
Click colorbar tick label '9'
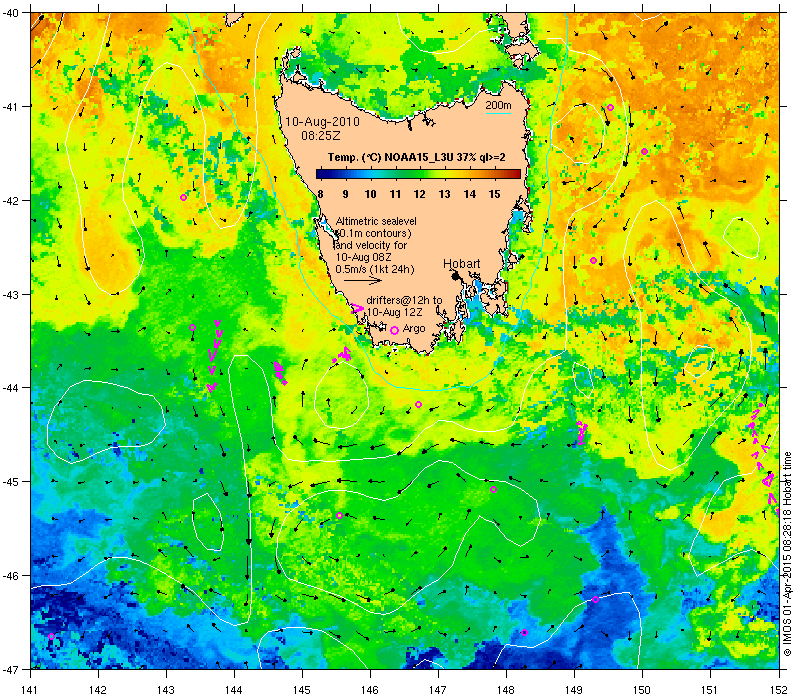(345, 194)
